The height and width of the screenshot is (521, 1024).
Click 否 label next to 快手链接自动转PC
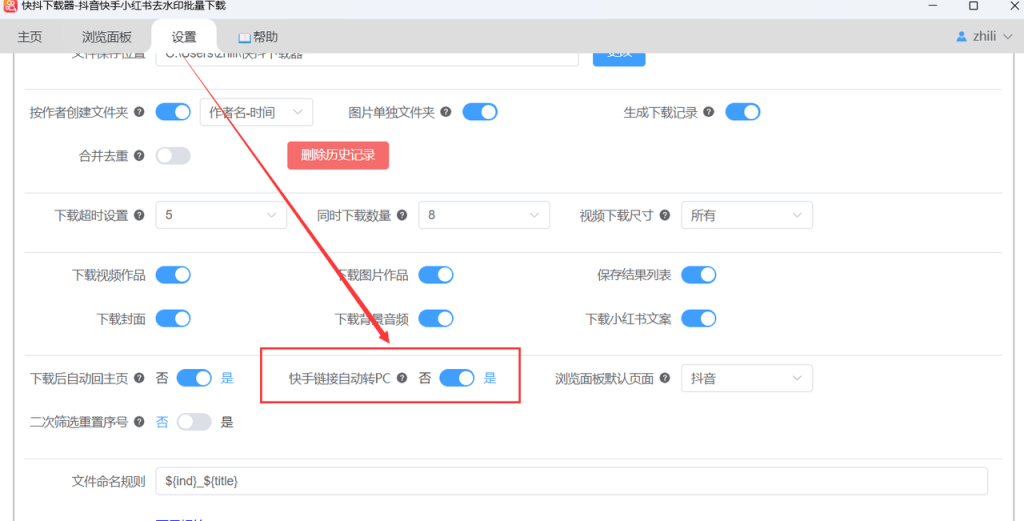pyautogui.click(x=425, y=378)
